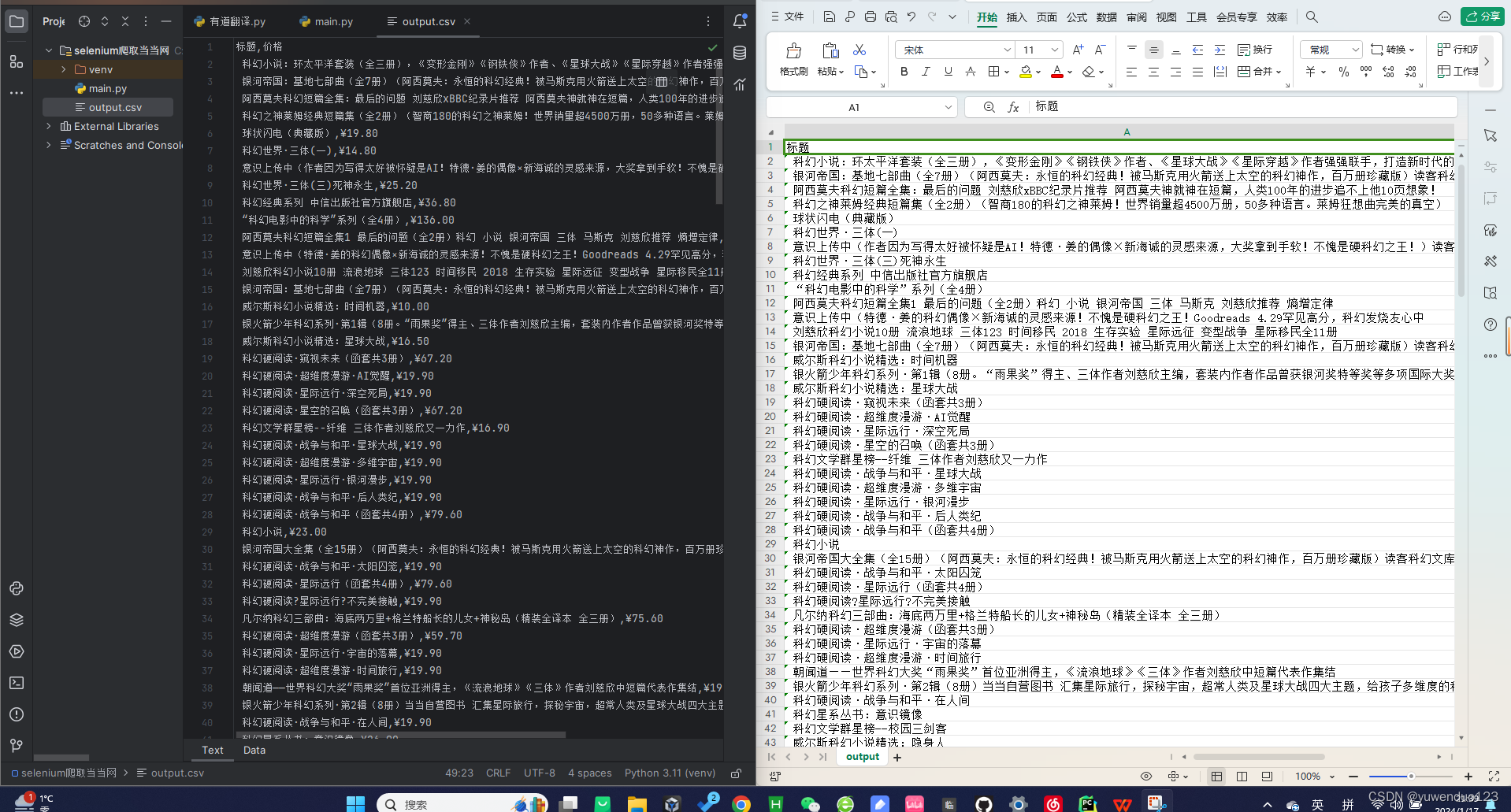Click the insert function fx icon
Viewport: 1511px width, 812px height.
coord(1014,107)
